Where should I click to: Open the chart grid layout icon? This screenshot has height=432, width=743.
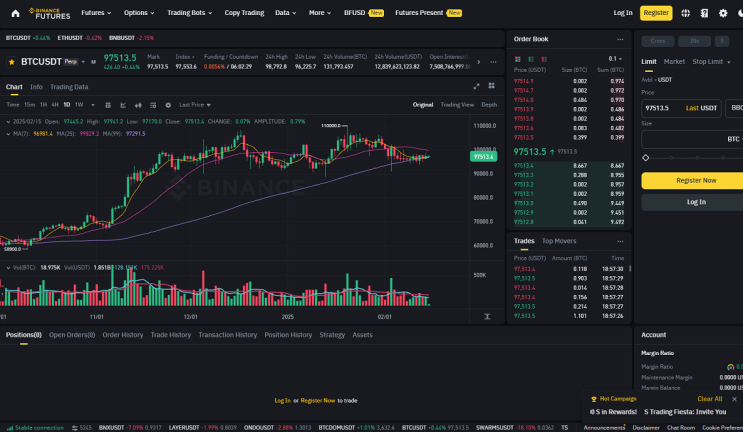coord(491,86)
